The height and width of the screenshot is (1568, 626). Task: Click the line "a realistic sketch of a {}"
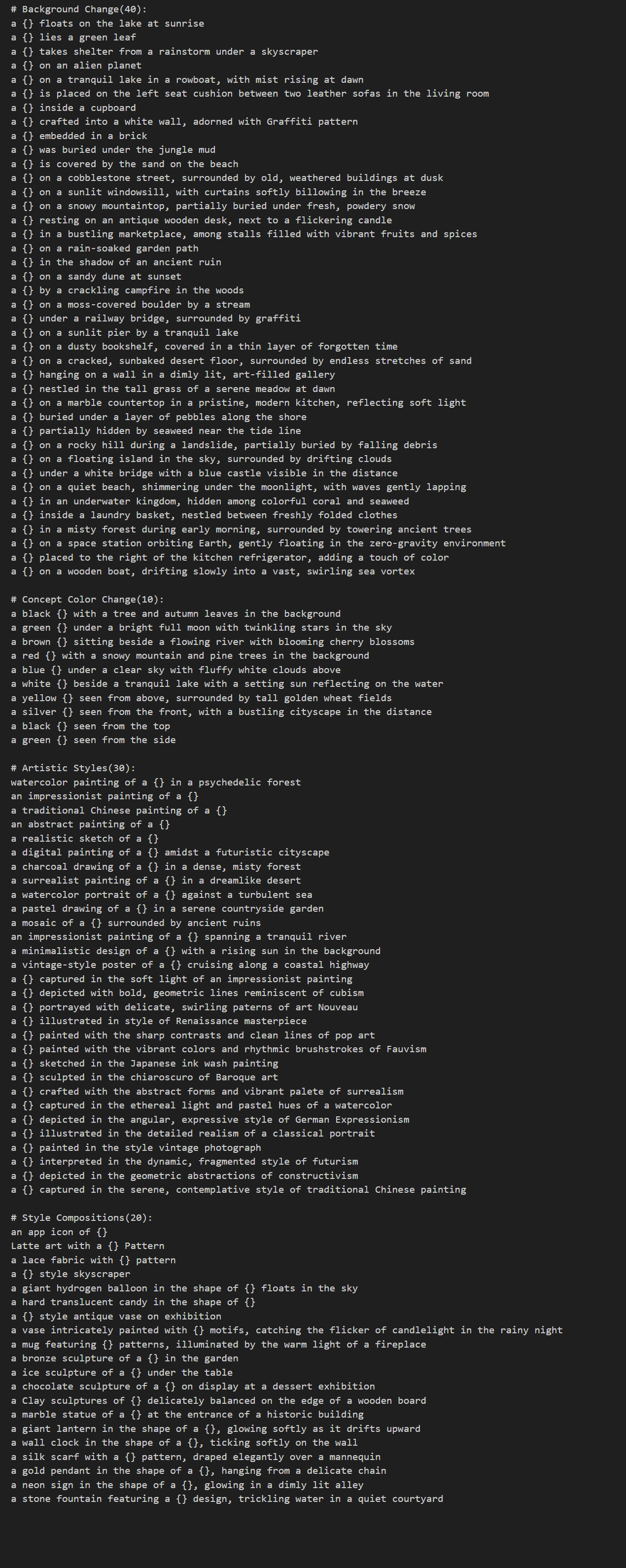coord(85,838)
